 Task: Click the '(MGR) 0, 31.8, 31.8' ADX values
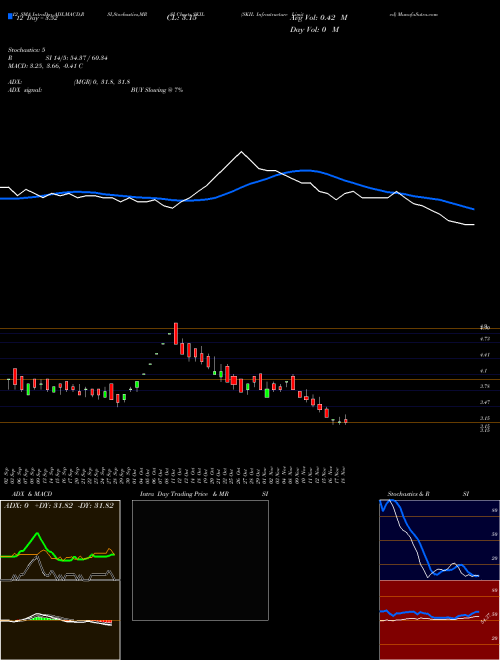coord(101,82)
